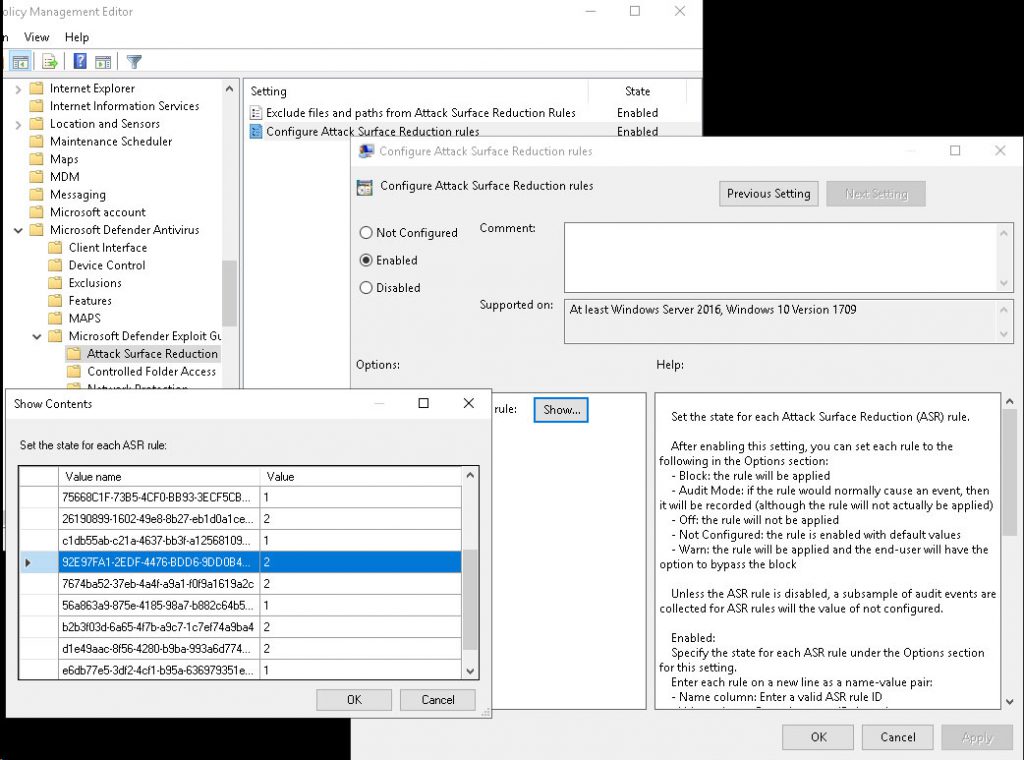This screenshot has height=760, width=1024.
Task: Click the Show... button for ASR rules
Action: tap(561, 409)
